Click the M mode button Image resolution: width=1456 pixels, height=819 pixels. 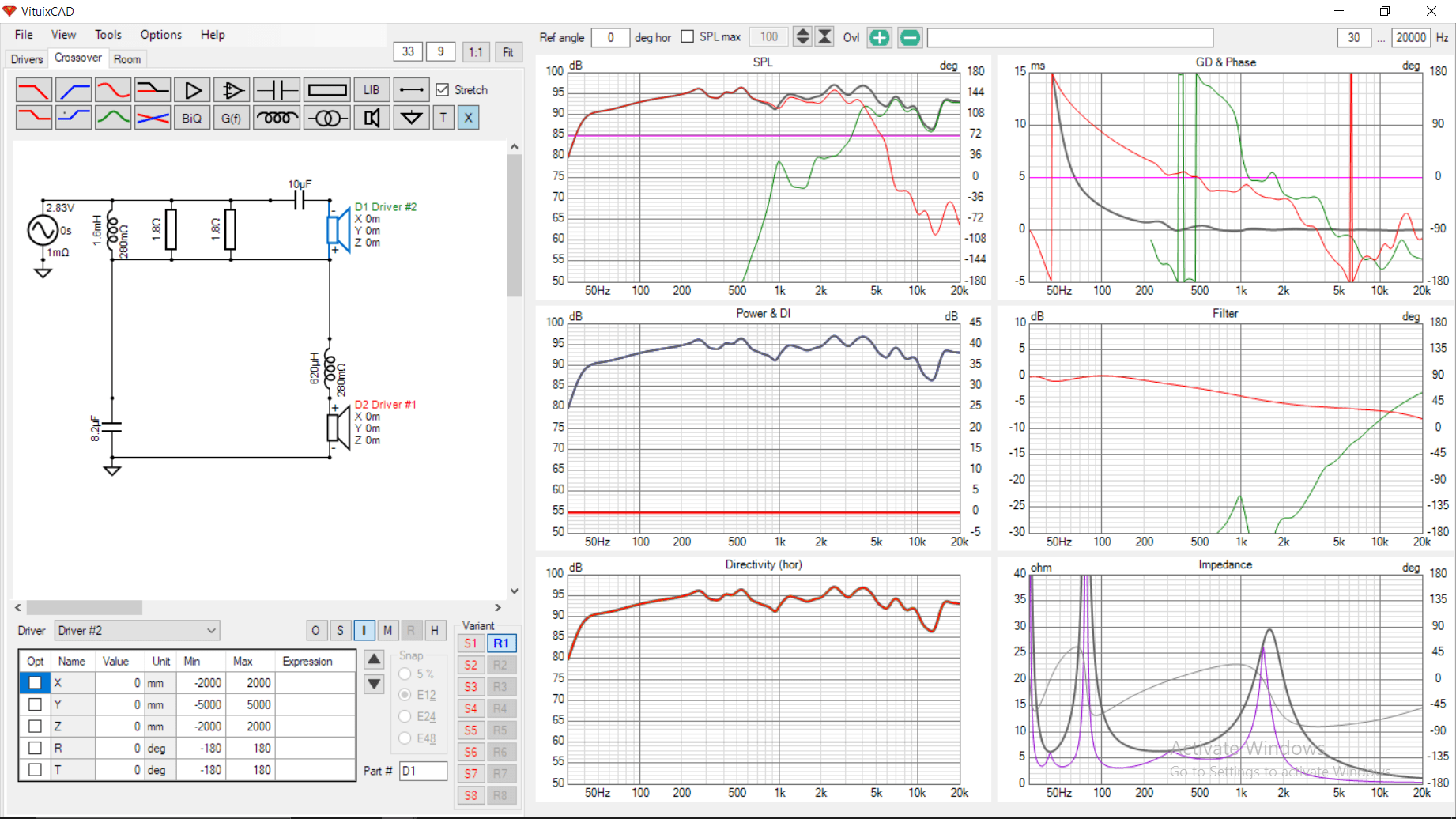387,630
